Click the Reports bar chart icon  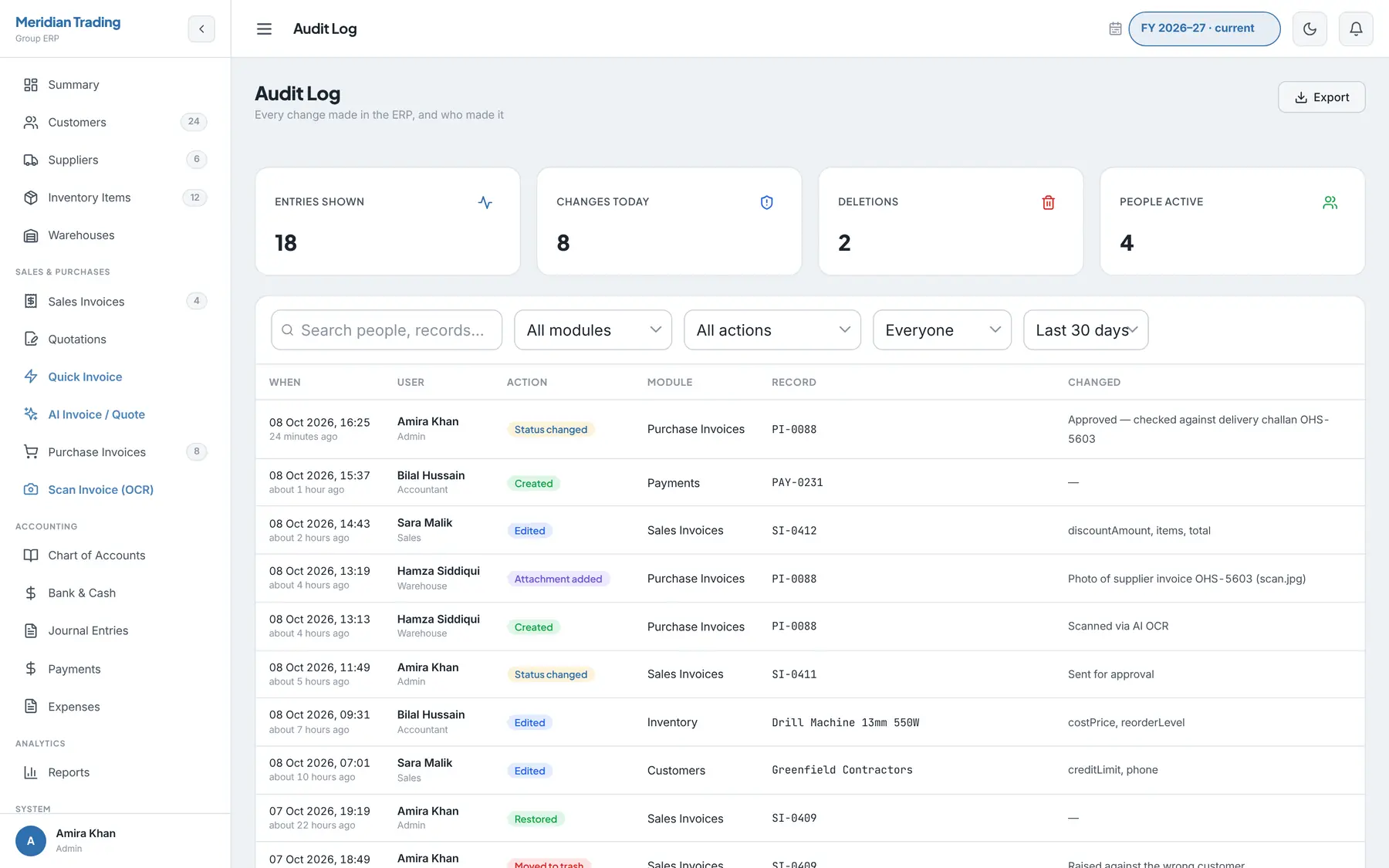(31, 772)
